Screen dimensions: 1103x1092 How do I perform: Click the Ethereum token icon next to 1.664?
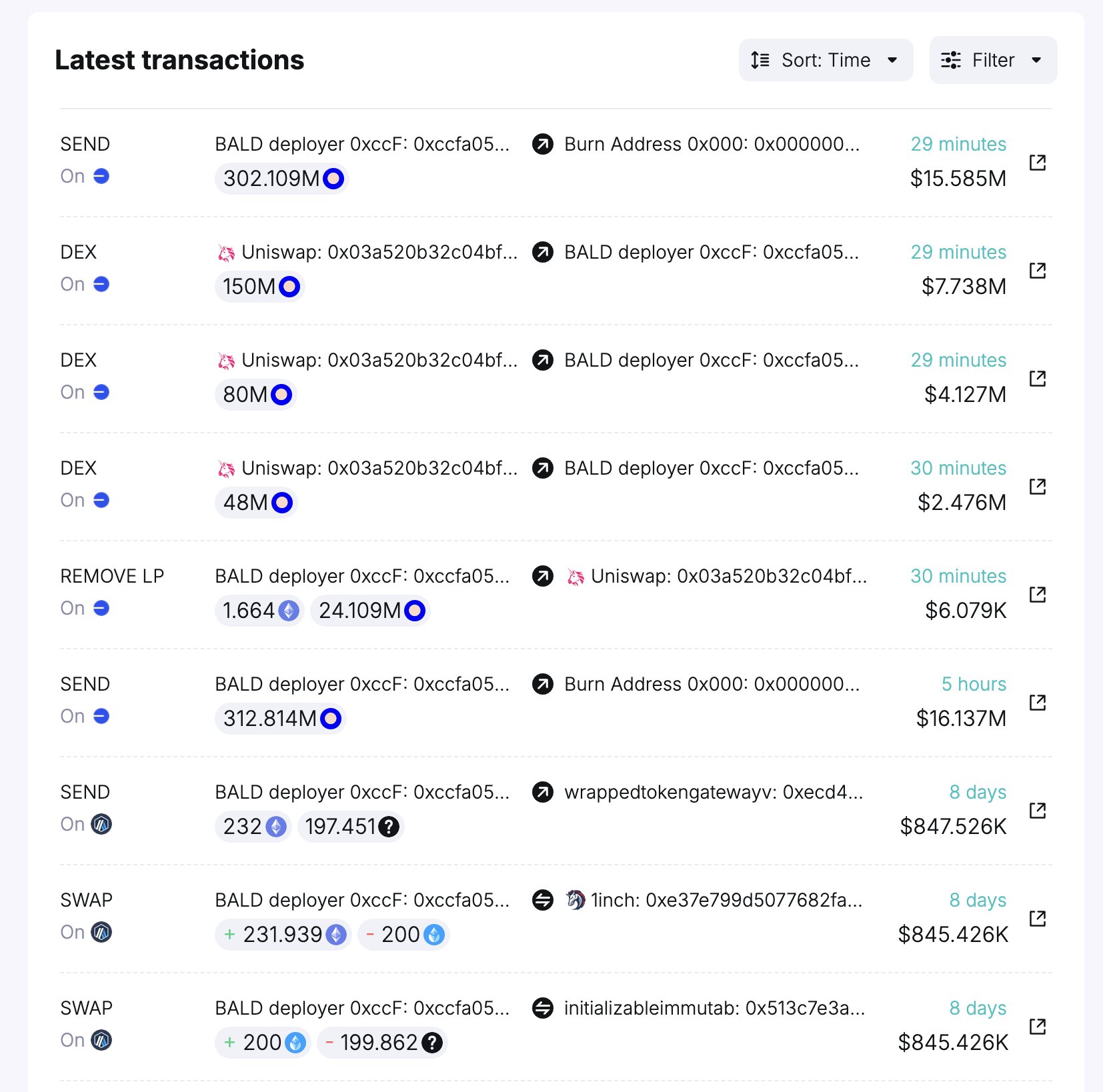tap(289, 611)
